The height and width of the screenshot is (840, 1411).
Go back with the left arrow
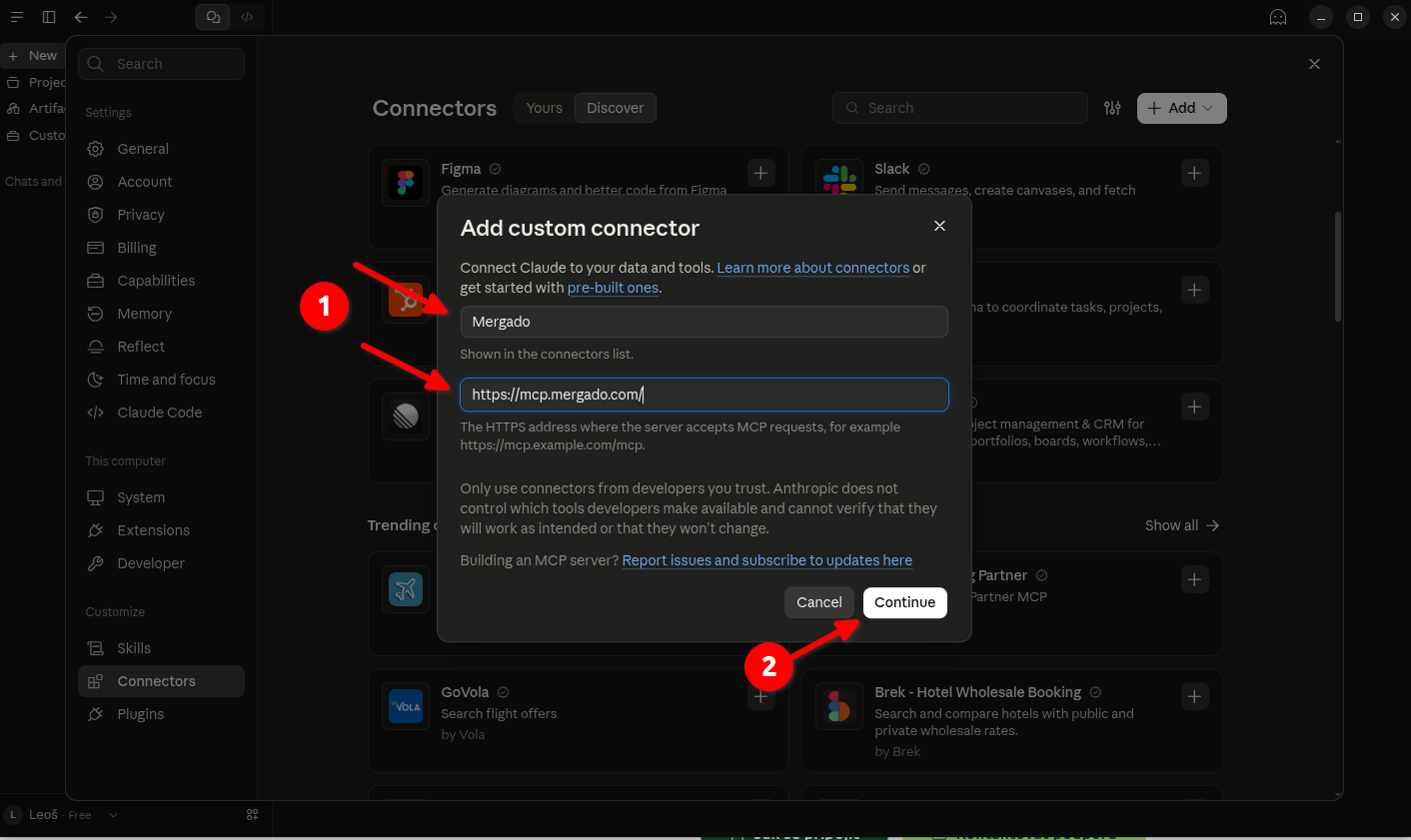(x=81, y=17)
